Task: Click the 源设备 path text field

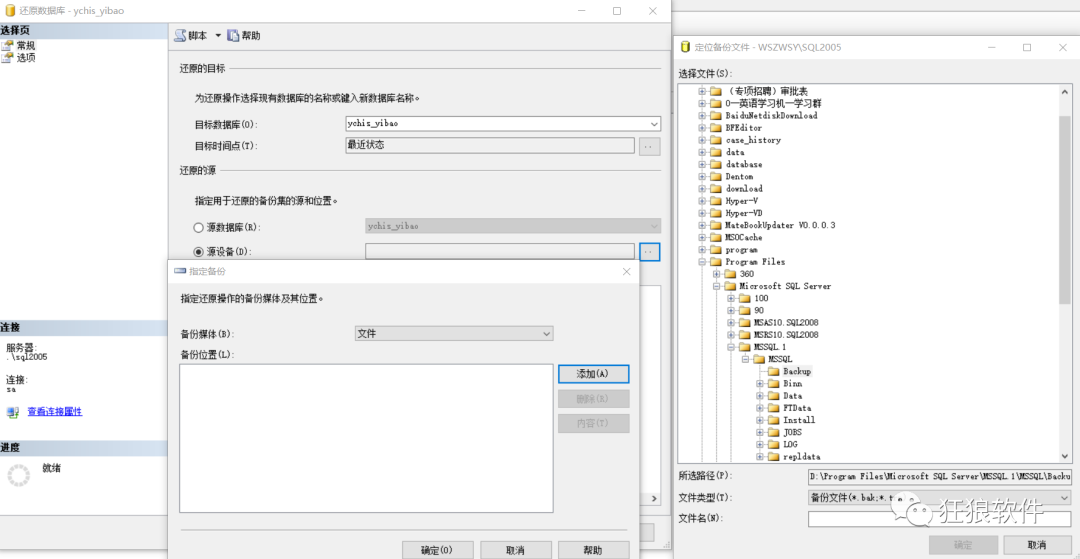Action: [499, 252]
